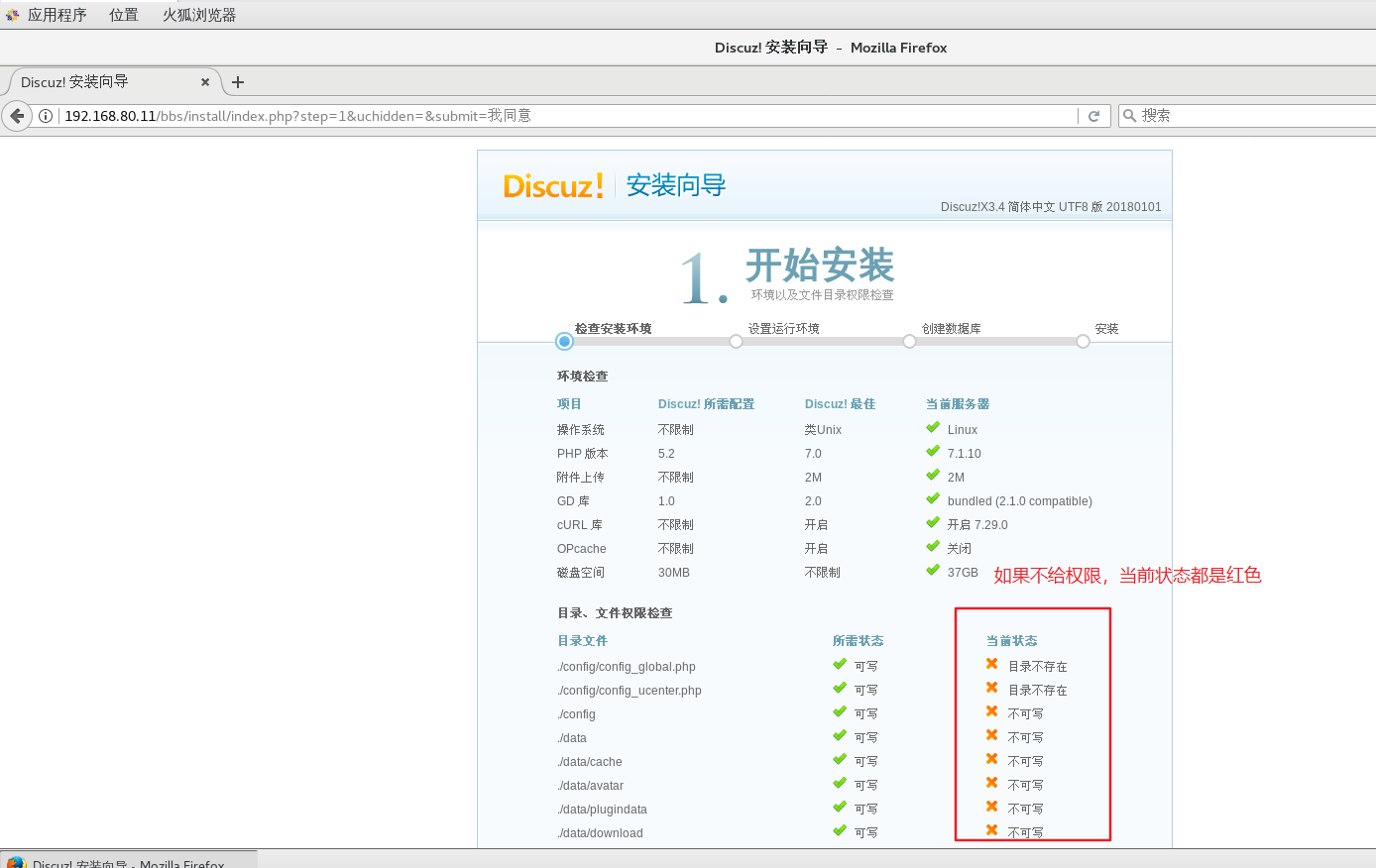Click green check in ./data/plugindata row
The height and width of the screenshot is (868, 1376).
(840, 807)
